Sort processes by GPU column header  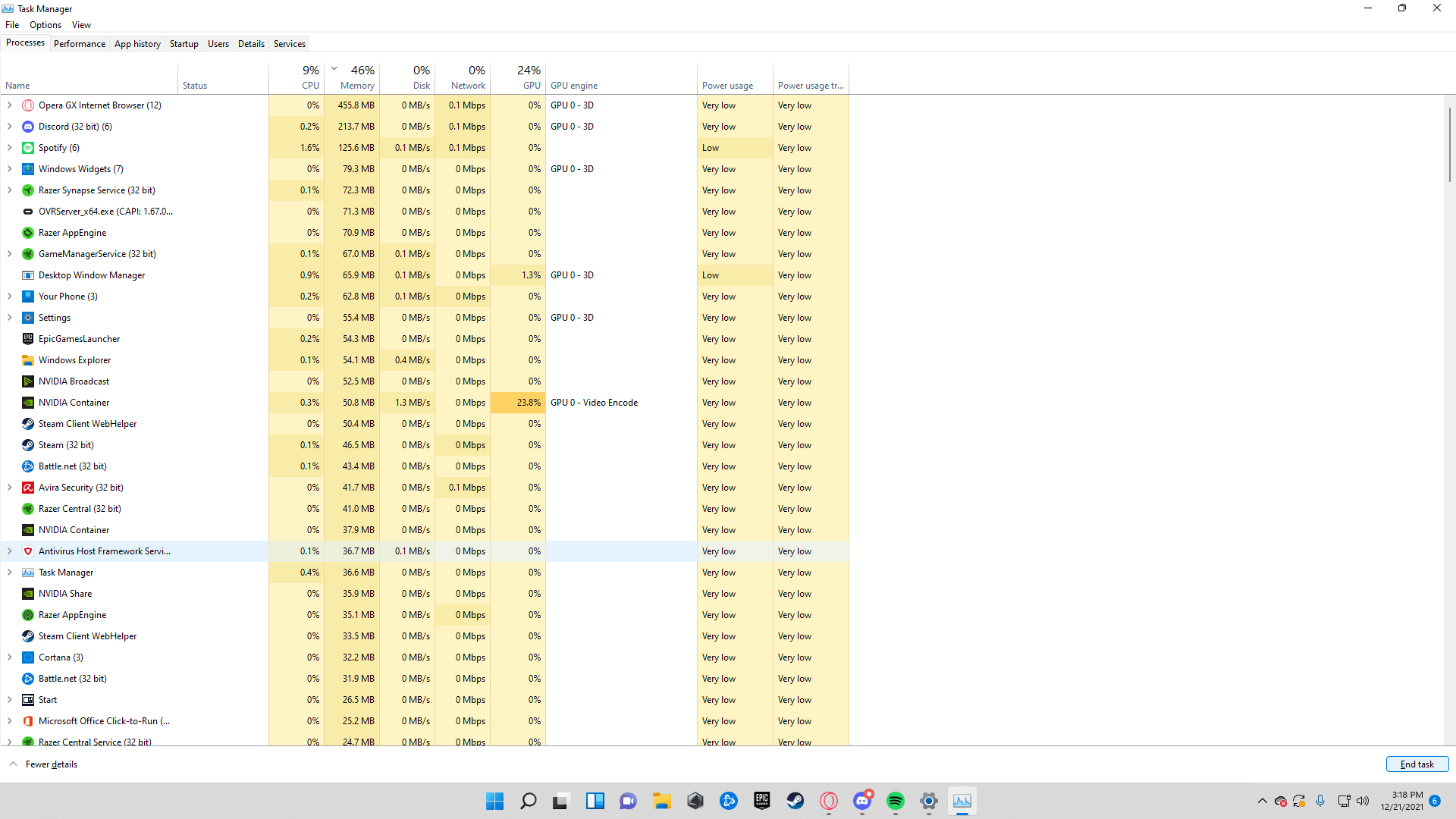pos(518,77)
